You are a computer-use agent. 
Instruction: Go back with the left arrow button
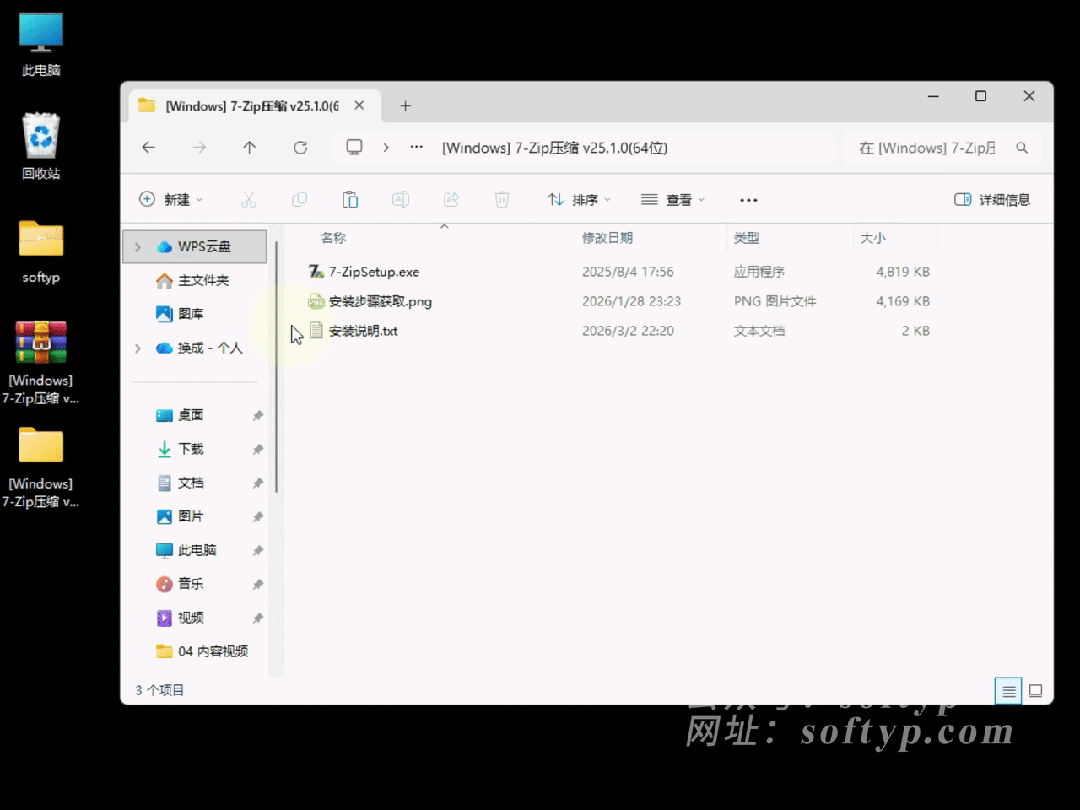(149, 147)
